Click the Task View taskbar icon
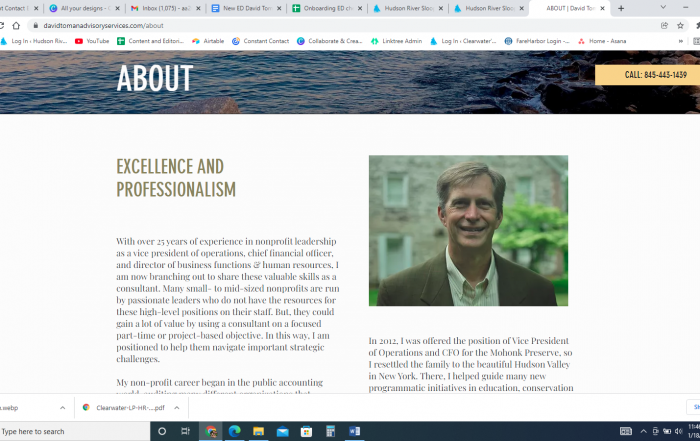This screenshot has width=700, height=441. 185,431
